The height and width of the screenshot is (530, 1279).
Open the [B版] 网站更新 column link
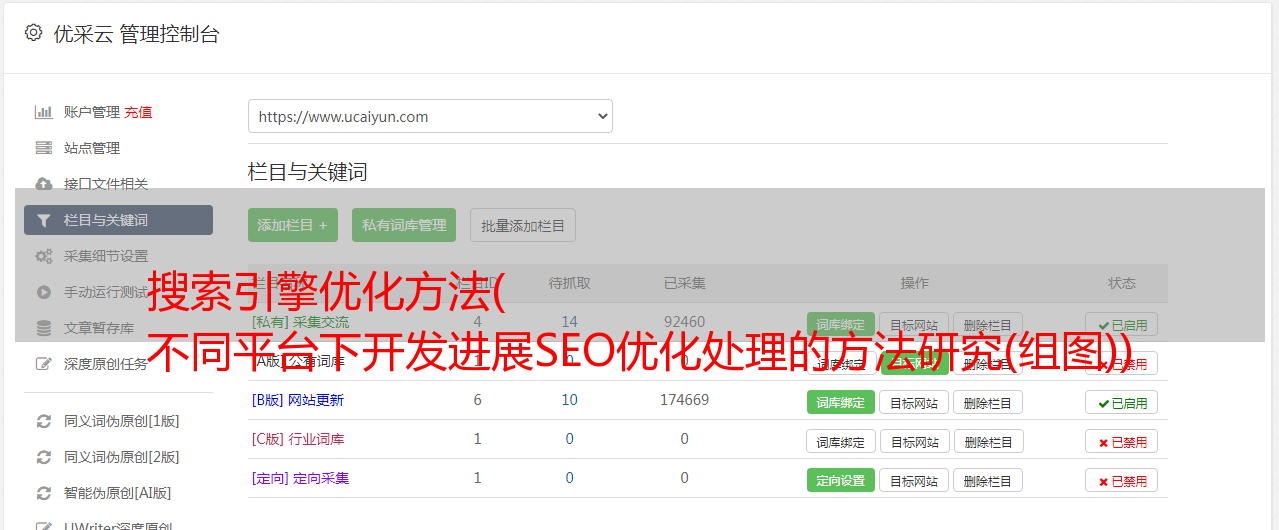point(298,400)
